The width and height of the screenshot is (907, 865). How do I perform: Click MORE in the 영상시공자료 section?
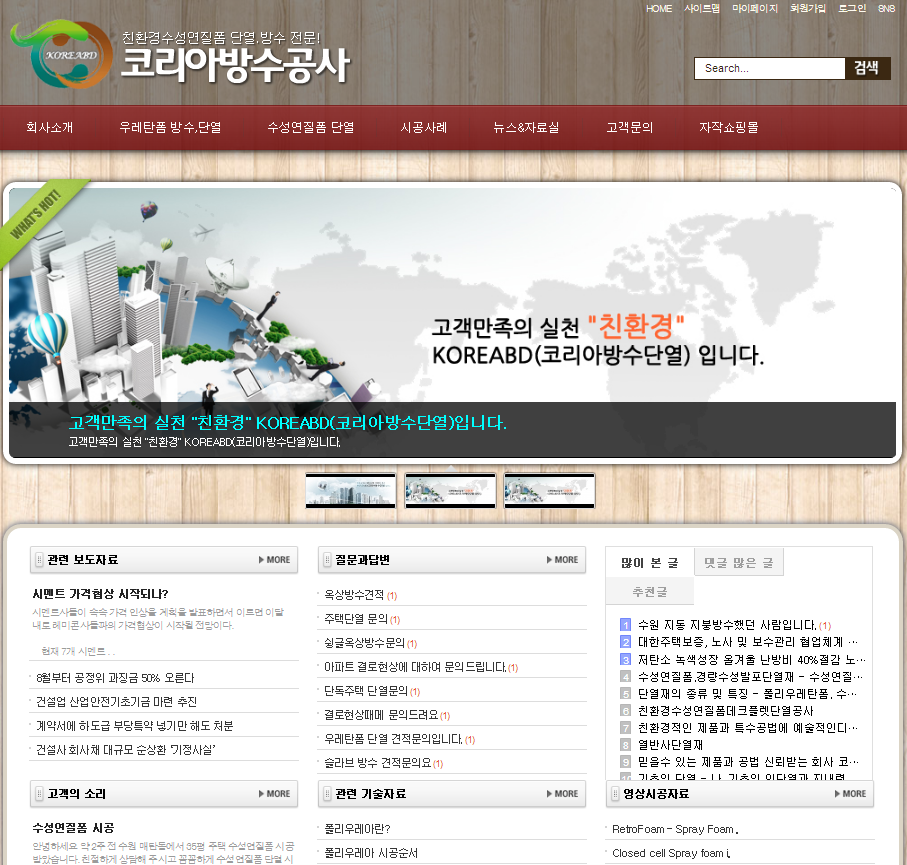(x=850, y=794)
